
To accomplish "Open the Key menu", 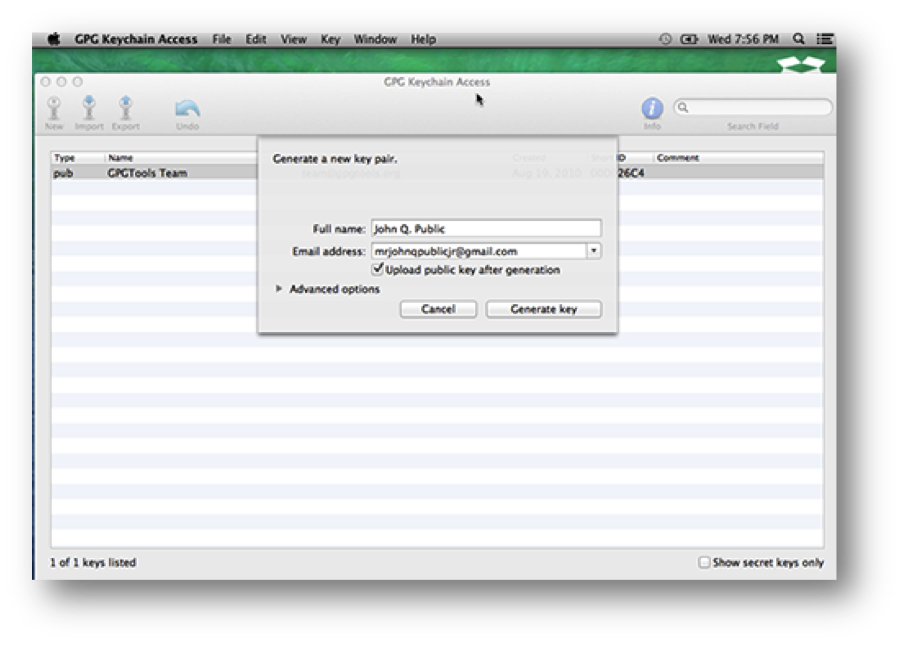I will (x=330, y=39).
